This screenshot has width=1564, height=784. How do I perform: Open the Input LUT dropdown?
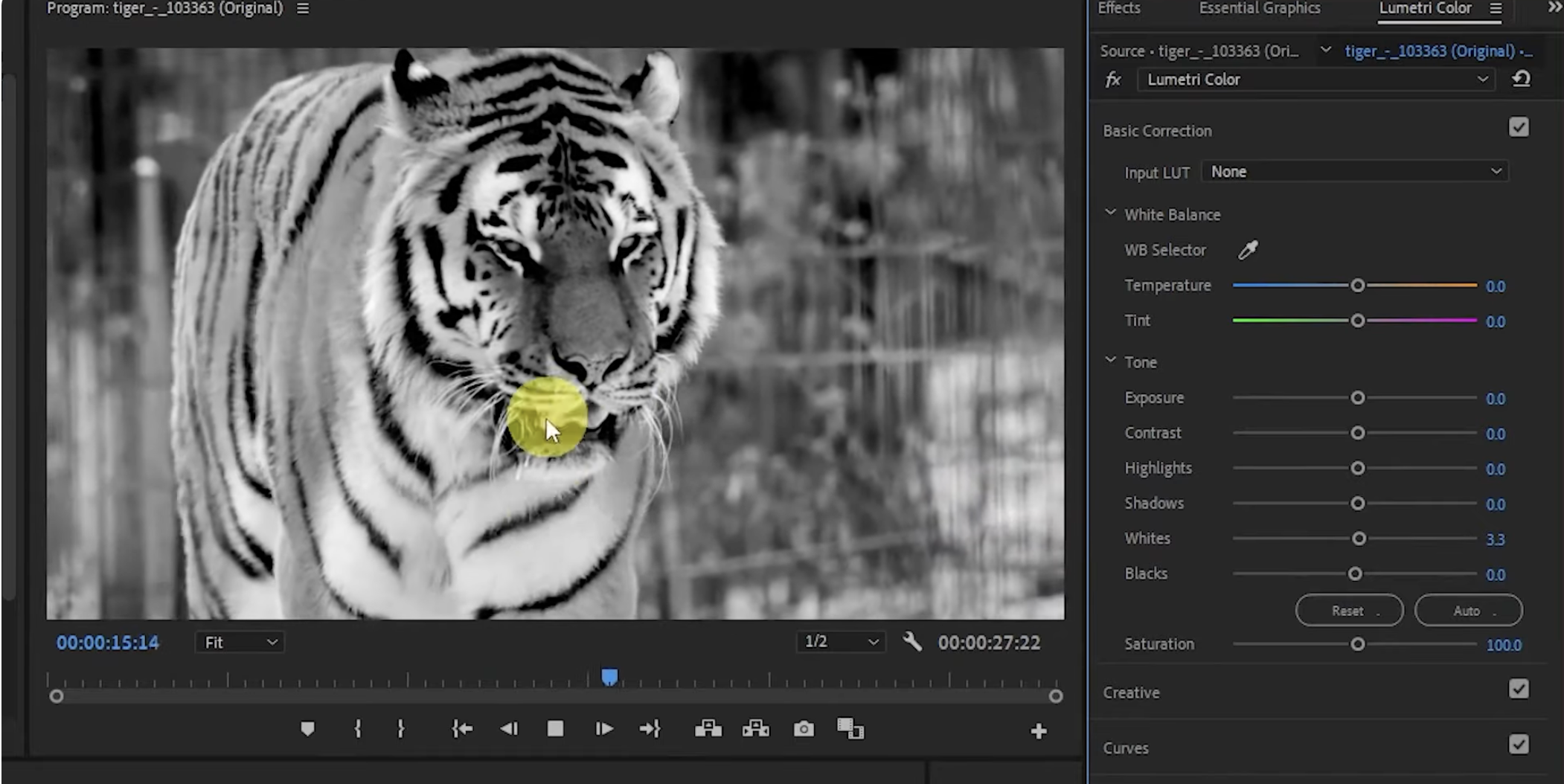[x=1353, y=171]
